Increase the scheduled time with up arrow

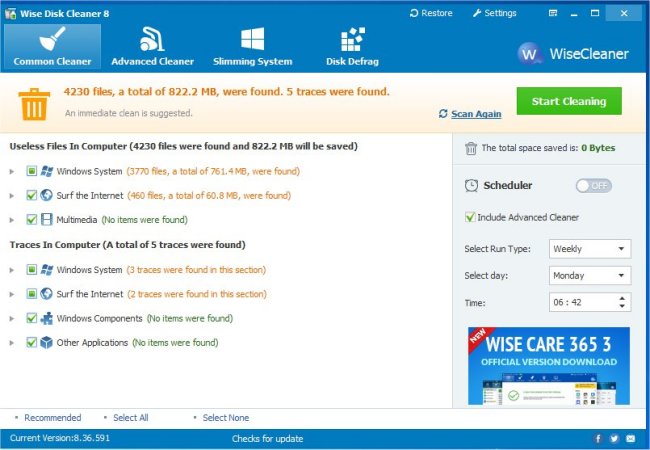pos(622,298)
